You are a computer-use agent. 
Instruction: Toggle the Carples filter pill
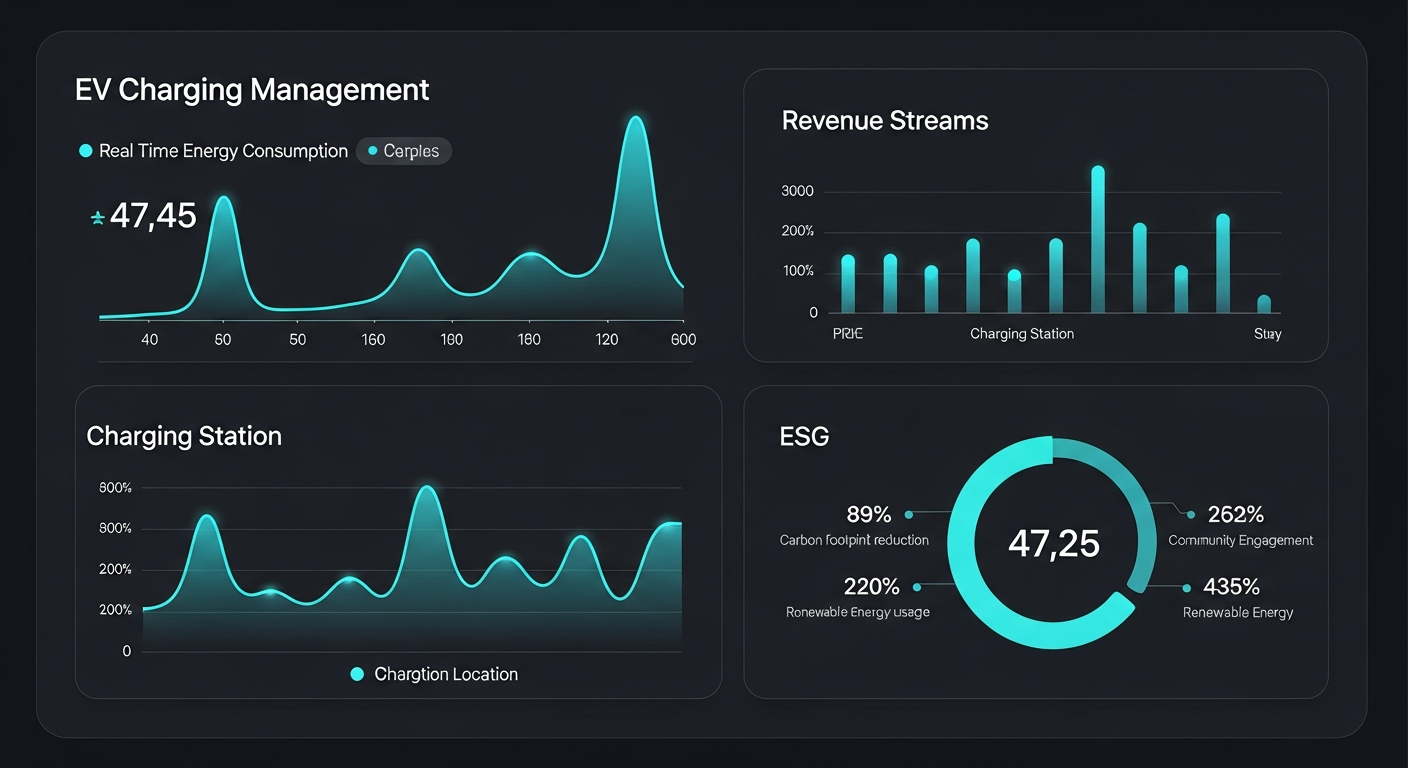pos(404,151)
